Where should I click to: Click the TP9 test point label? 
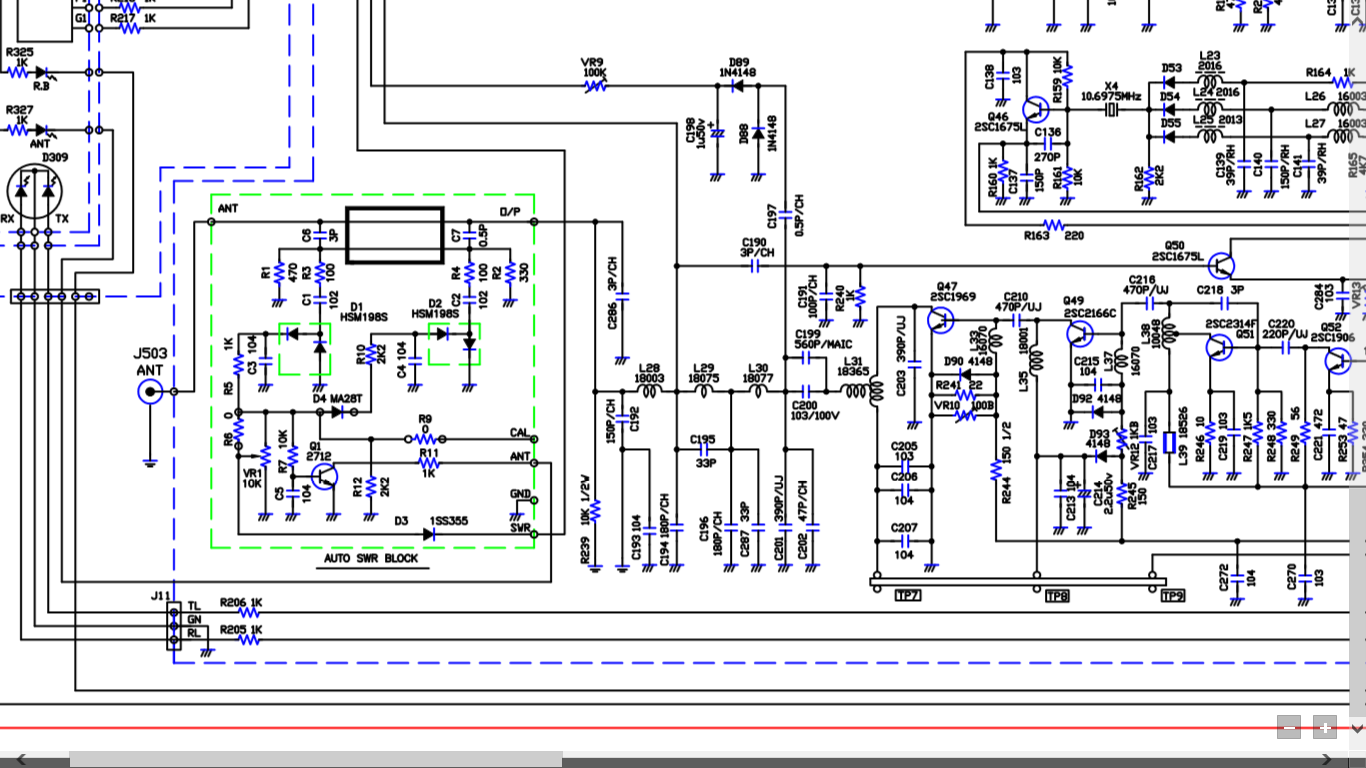[x=1172, y=596]
